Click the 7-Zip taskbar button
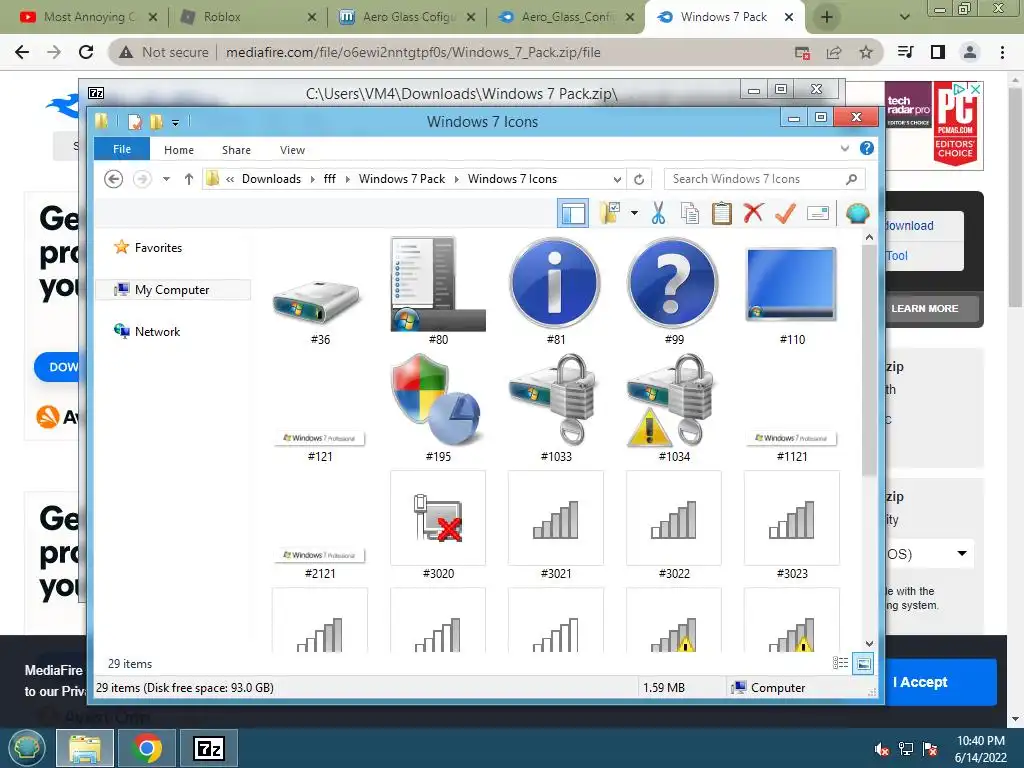 coord(209,748)
